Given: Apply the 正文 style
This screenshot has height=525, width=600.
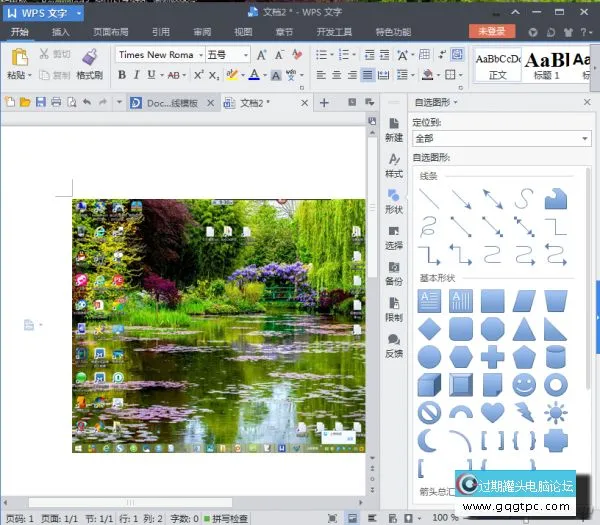Looking at the screenshot, I should tap(497, 65).
